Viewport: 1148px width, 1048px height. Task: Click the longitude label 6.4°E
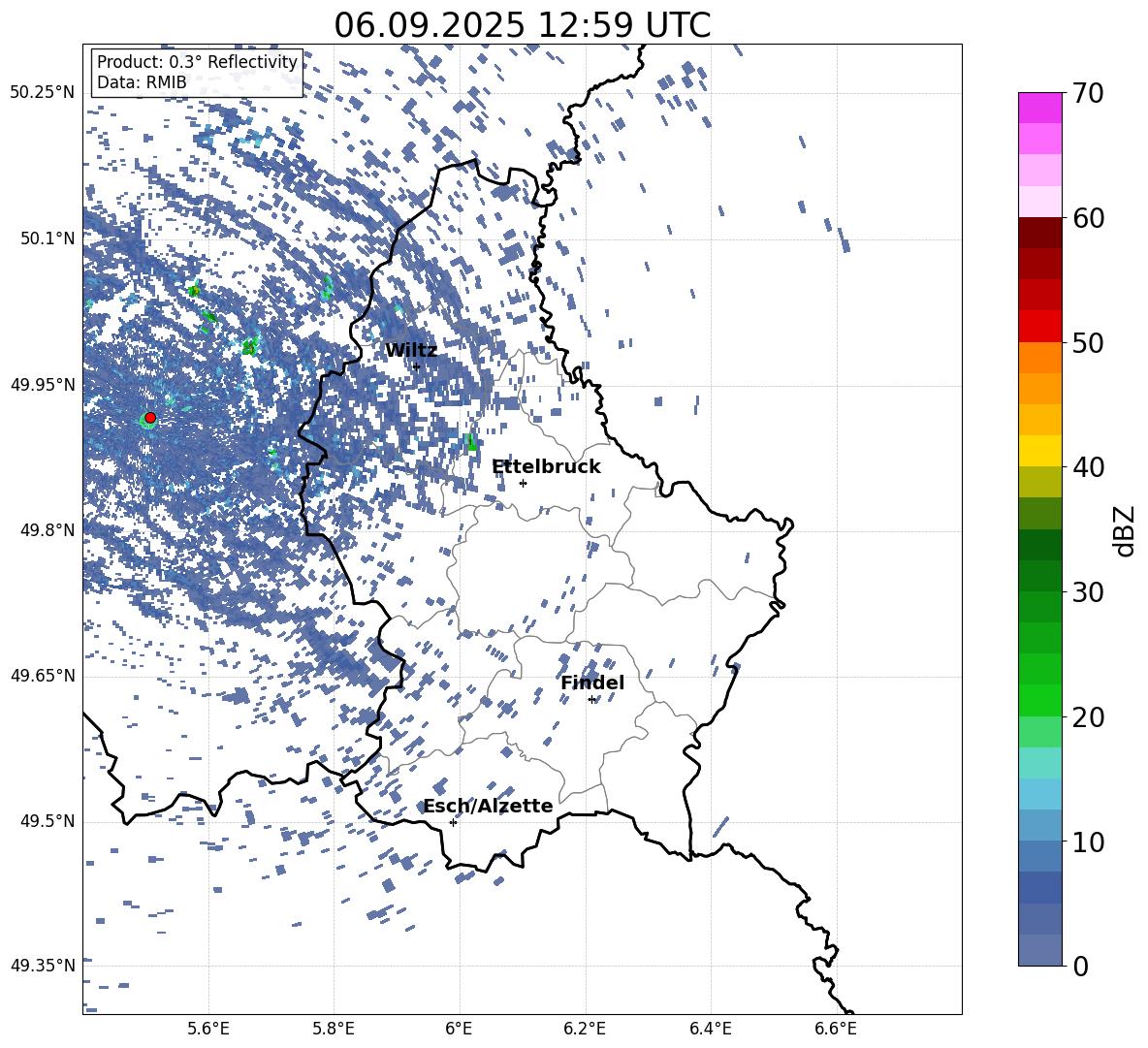tap(710, 1029)
